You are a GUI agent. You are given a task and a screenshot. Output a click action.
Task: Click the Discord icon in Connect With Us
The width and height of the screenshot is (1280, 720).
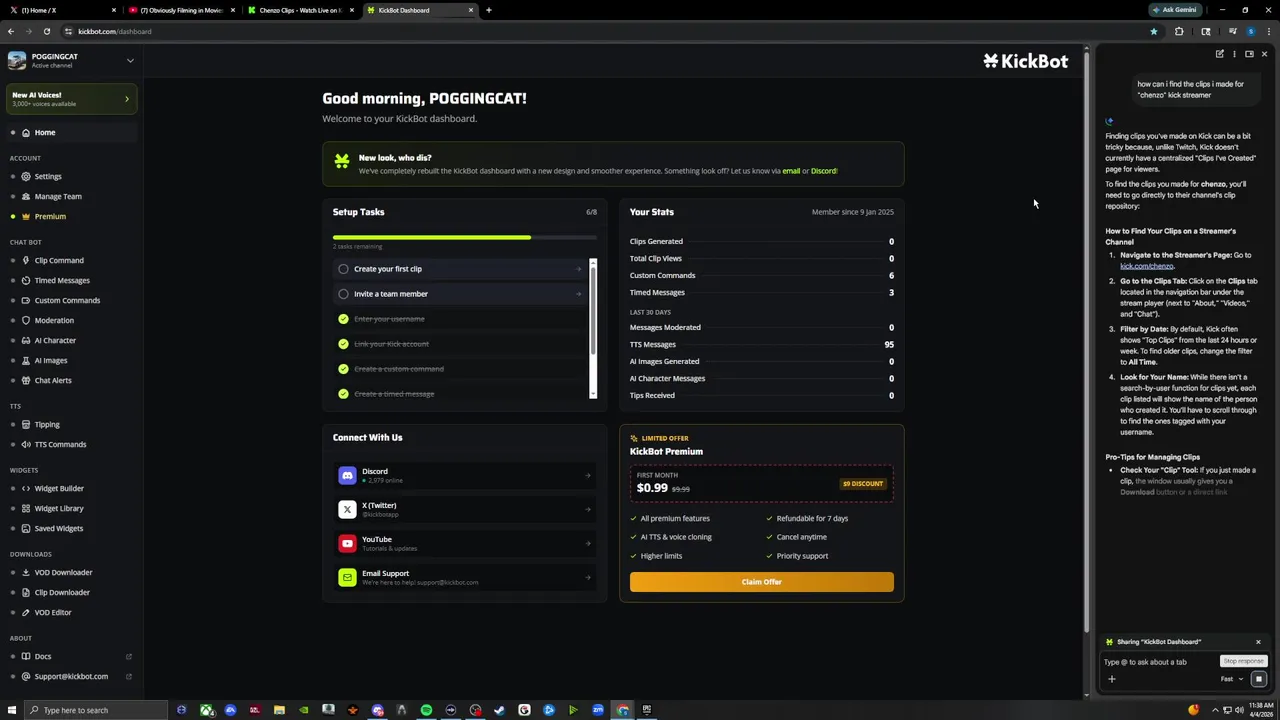point(347,476)
